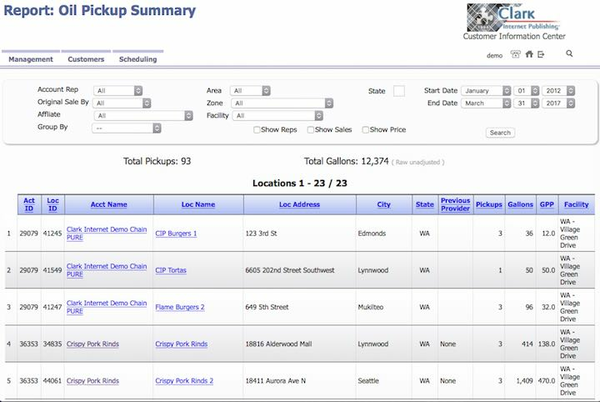Switch to the Customers tab
The image size is (600, 402).
(x=86, y=59)
